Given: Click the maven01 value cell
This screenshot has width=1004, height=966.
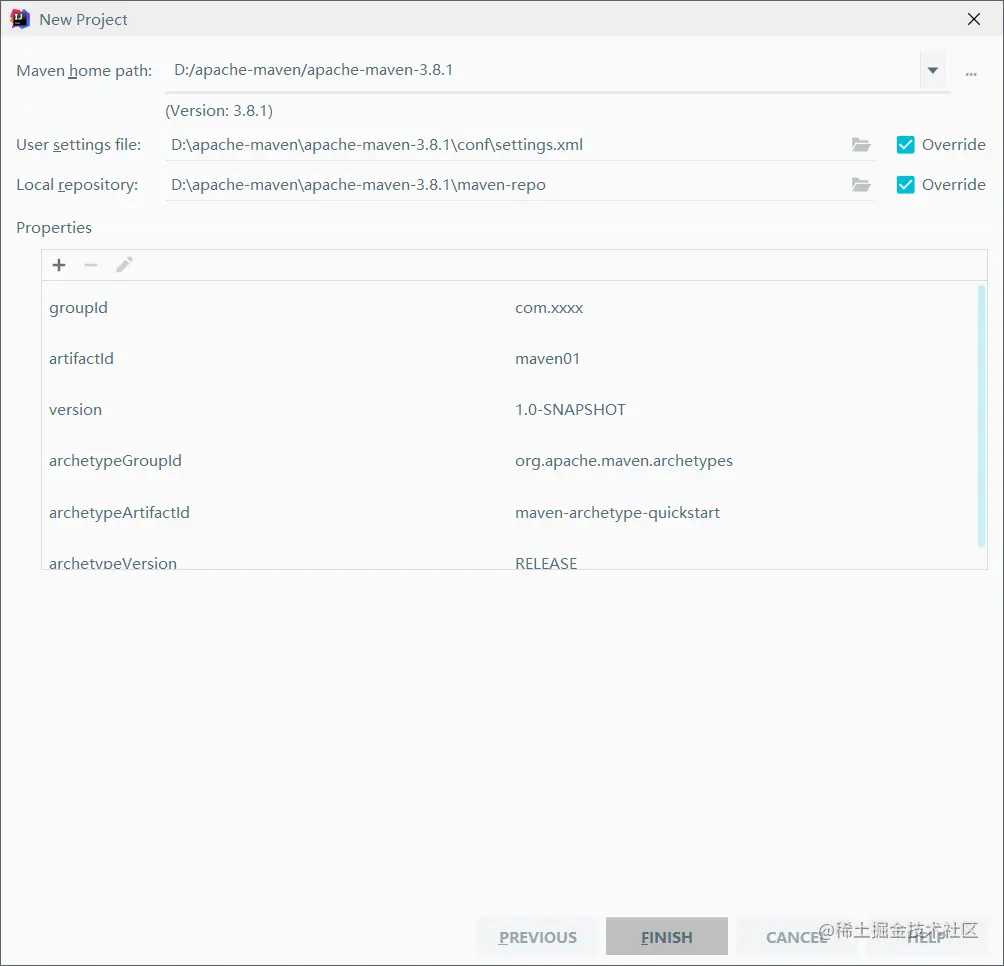Looking at the screenshot, I should coord(547,359).
